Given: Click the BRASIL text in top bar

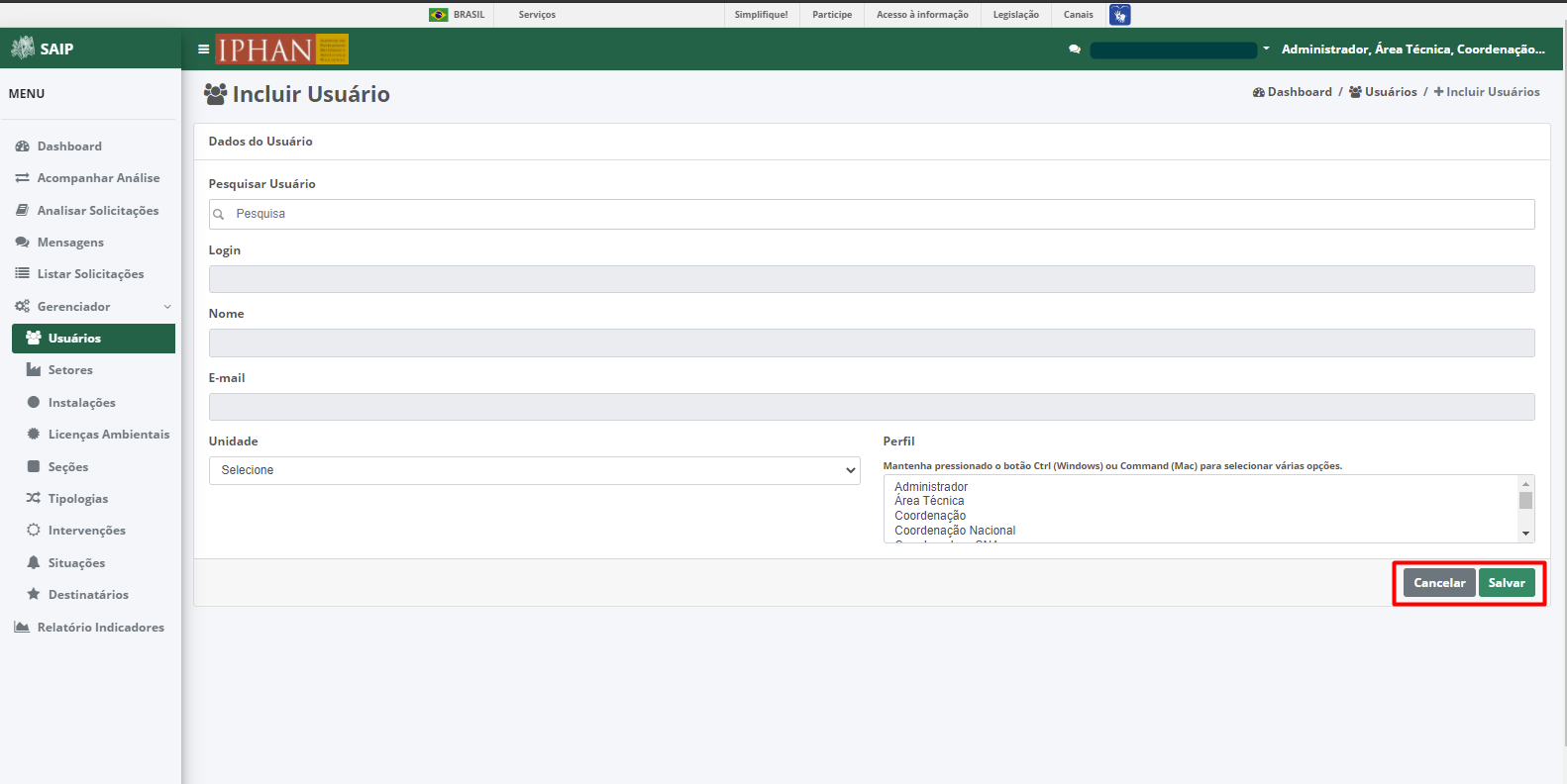Looking at the screenshot, I should pyautogui.click(x=470, y=15).
